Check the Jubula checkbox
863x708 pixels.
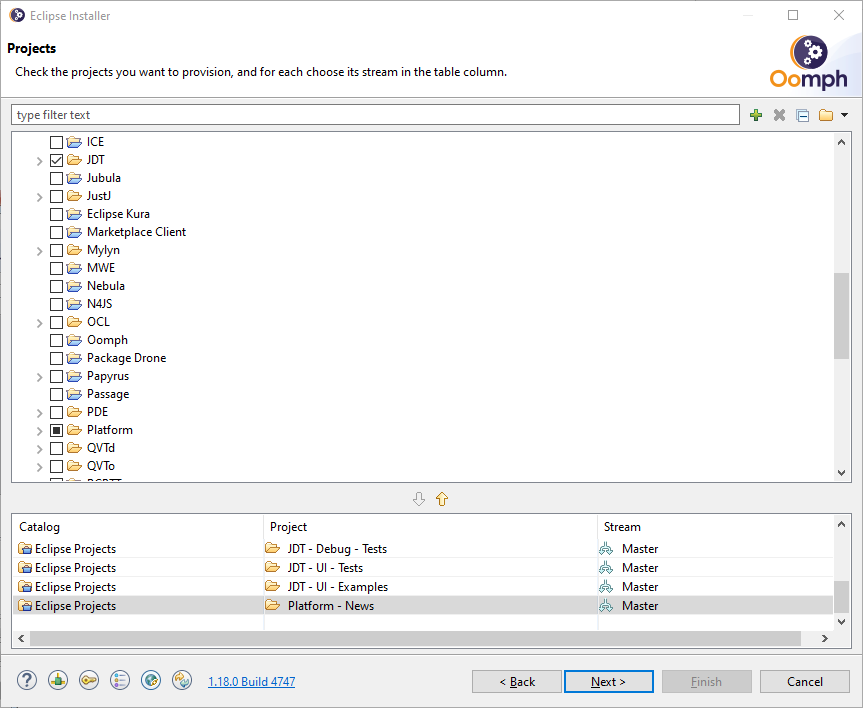(56, 178)
